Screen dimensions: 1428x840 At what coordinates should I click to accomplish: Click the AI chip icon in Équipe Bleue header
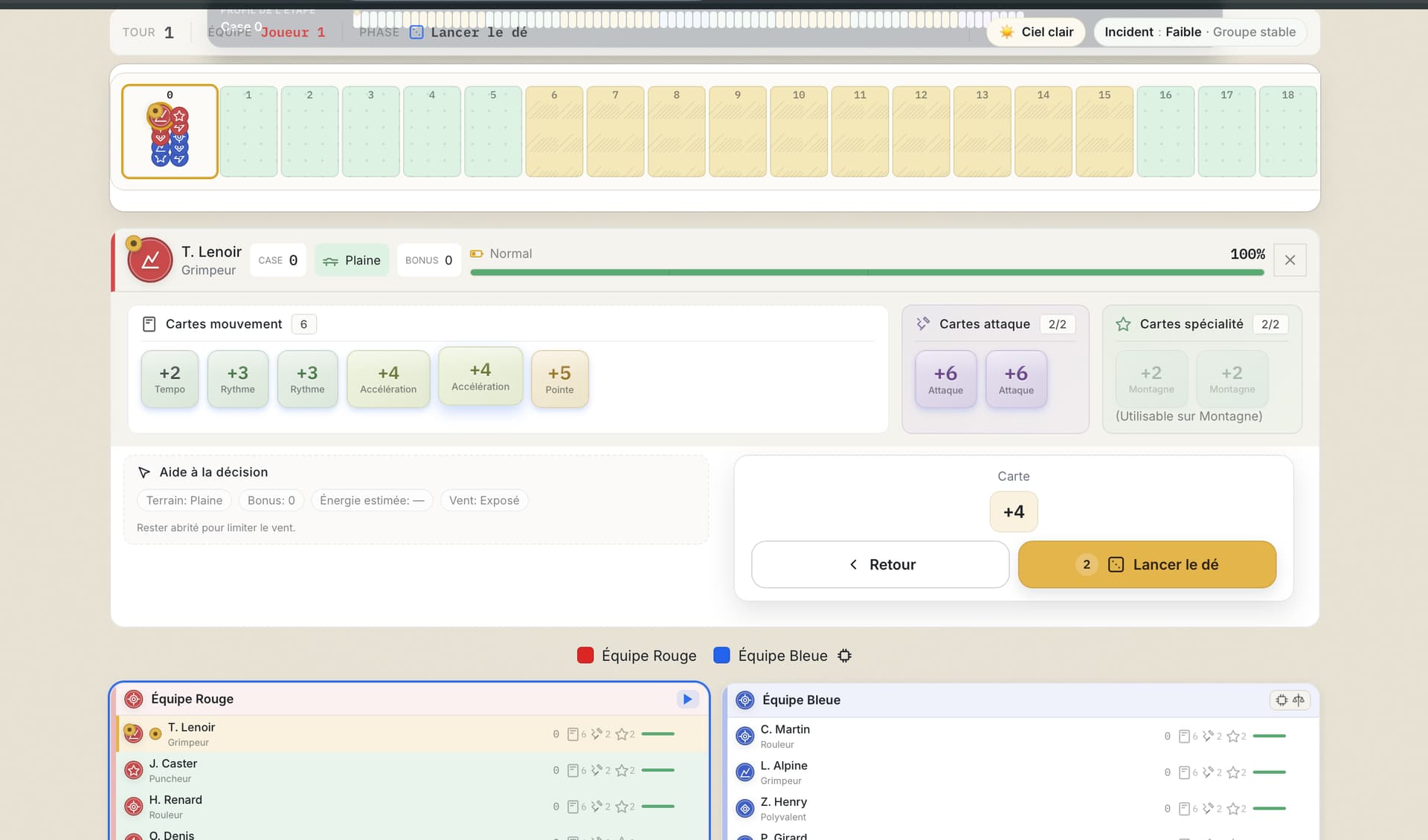[1281, 700]
